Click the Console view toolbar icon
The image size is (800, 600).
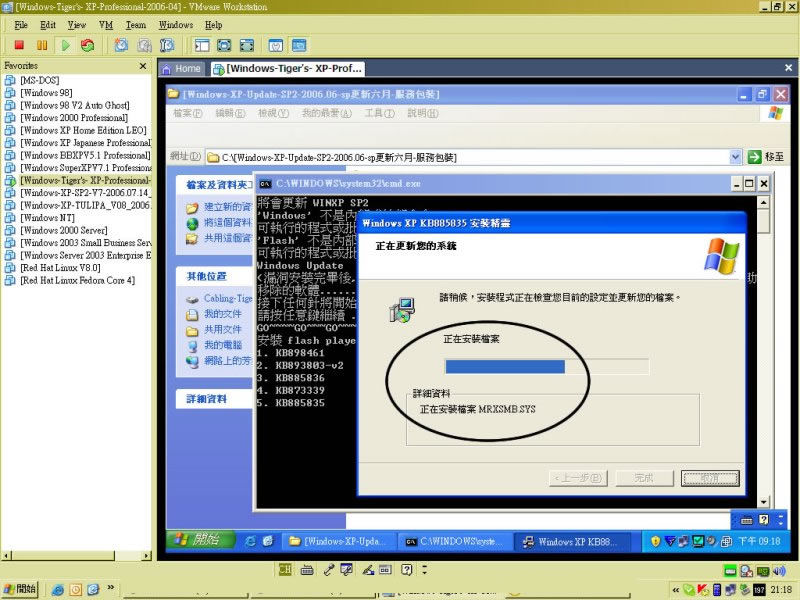[299, 45]
